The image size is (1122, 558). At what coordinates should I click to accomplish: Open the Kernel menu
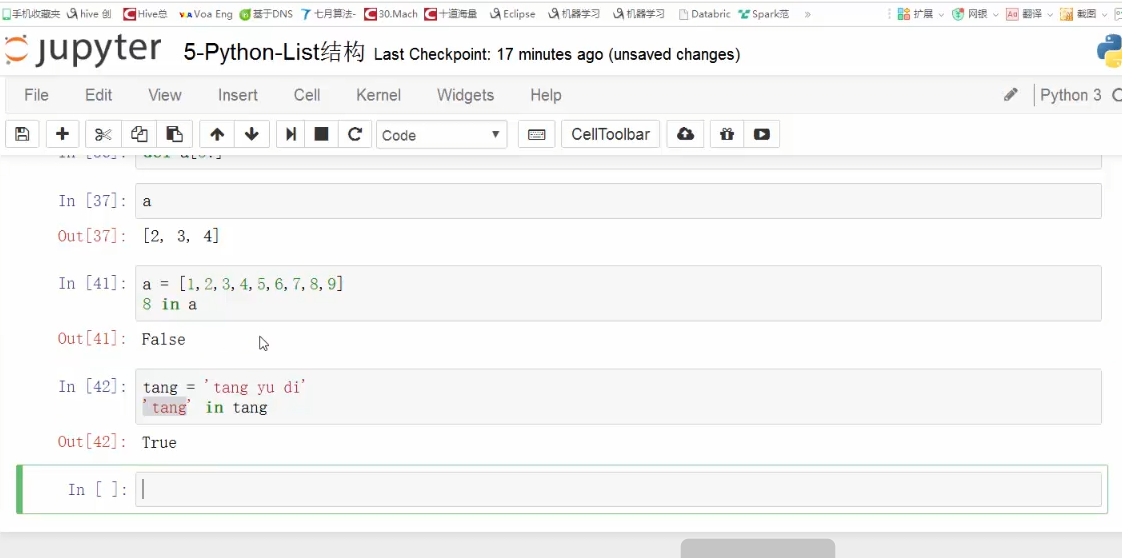pos(378,95)
